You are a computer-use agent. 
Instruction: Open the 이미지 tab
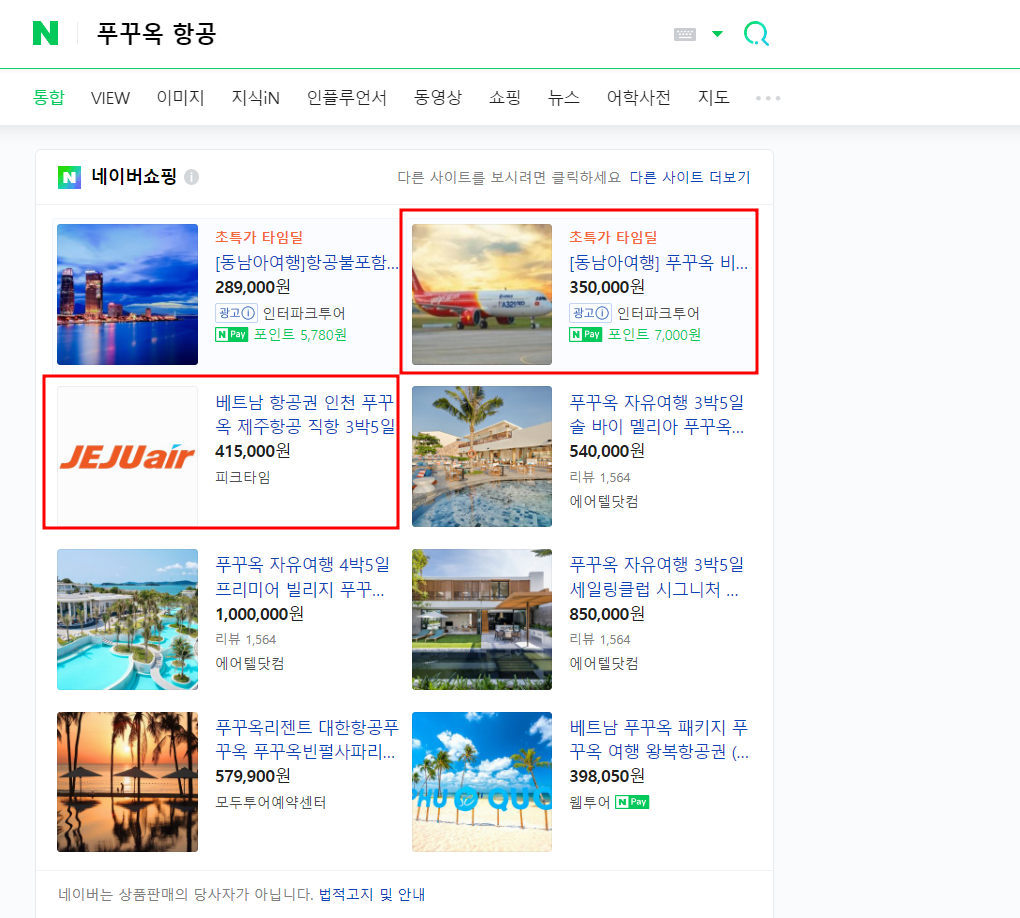coord(180,98)
